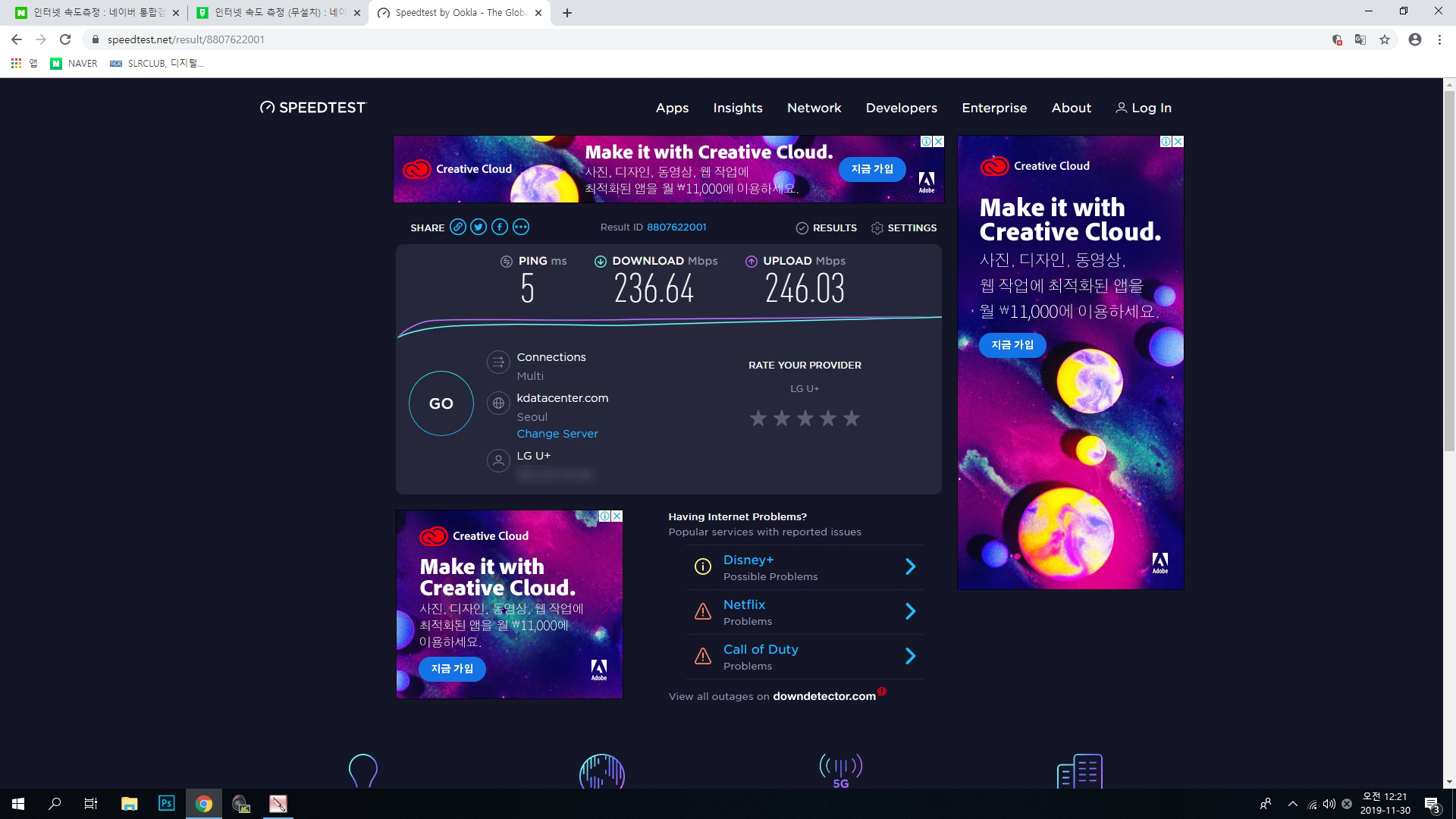Open About menu

1071,108
